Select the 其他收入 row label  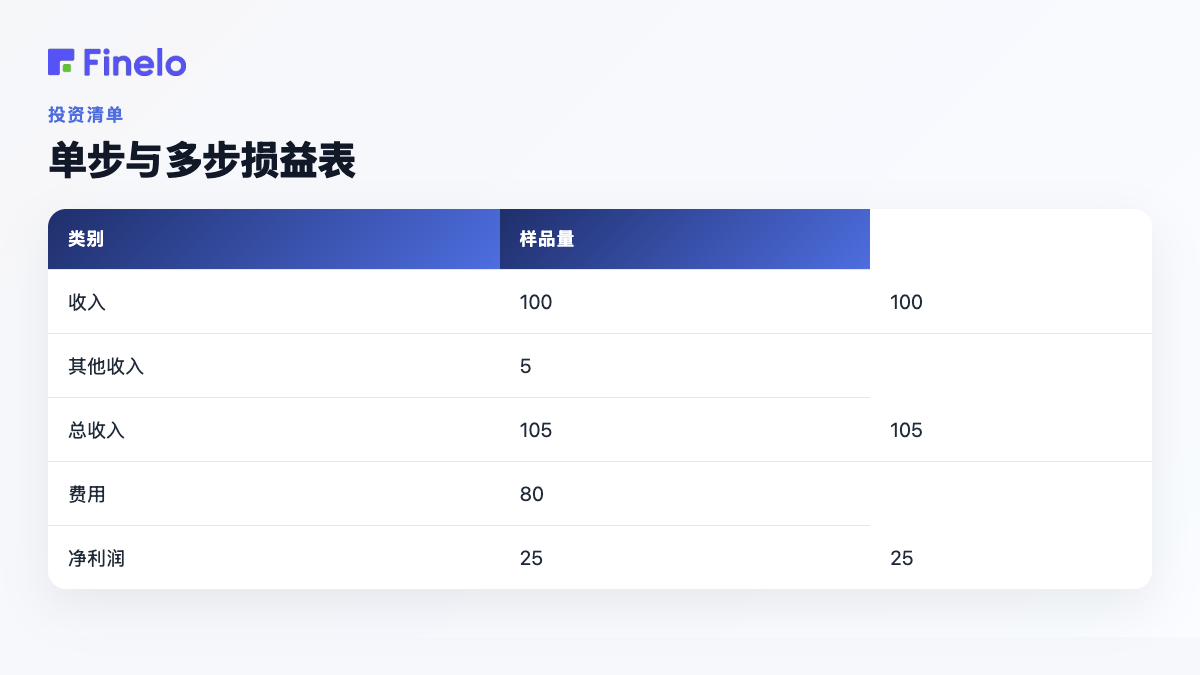tap(106, 366)
